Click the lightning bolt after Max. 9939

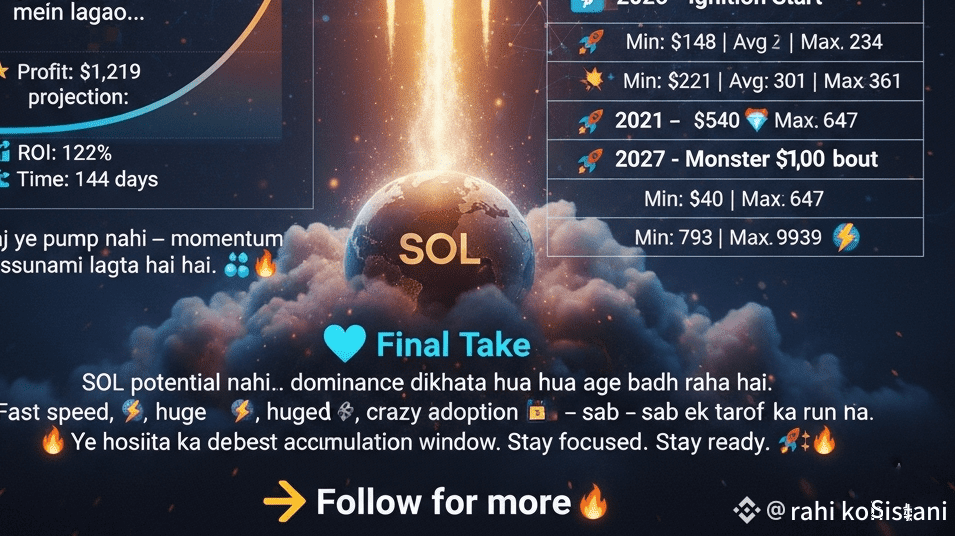[846, 237]
